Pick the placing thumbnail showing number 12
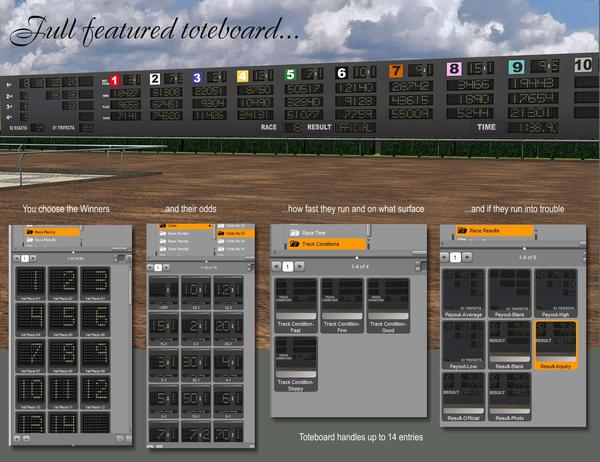This screenshot has width=600, height=462. [x=95, y=392]
